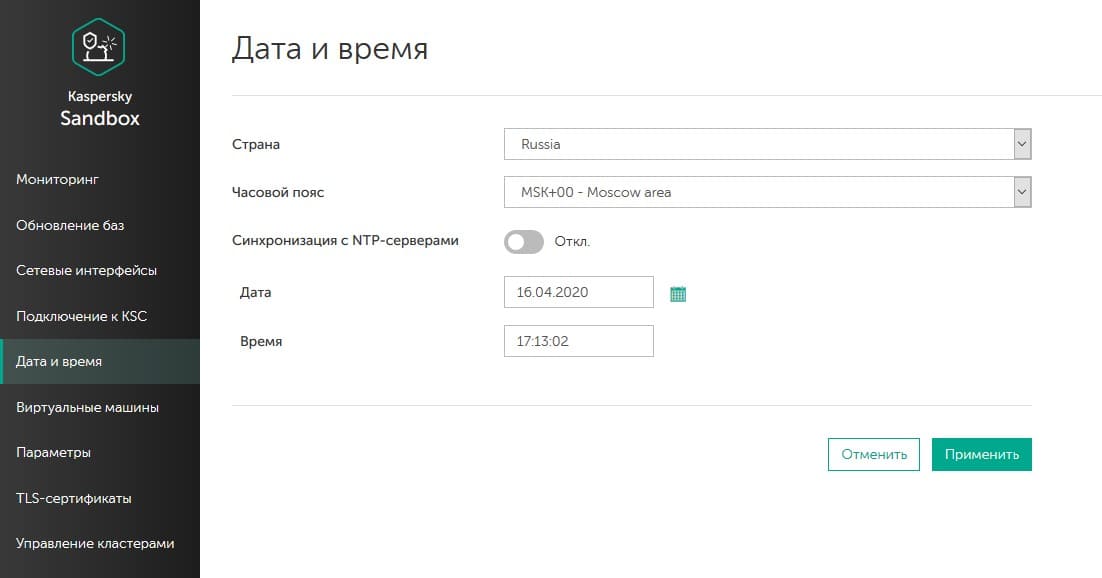1102x578 pixels.
Task: Select Сетевые интерфейсы menu item
Action: [86, 270]
